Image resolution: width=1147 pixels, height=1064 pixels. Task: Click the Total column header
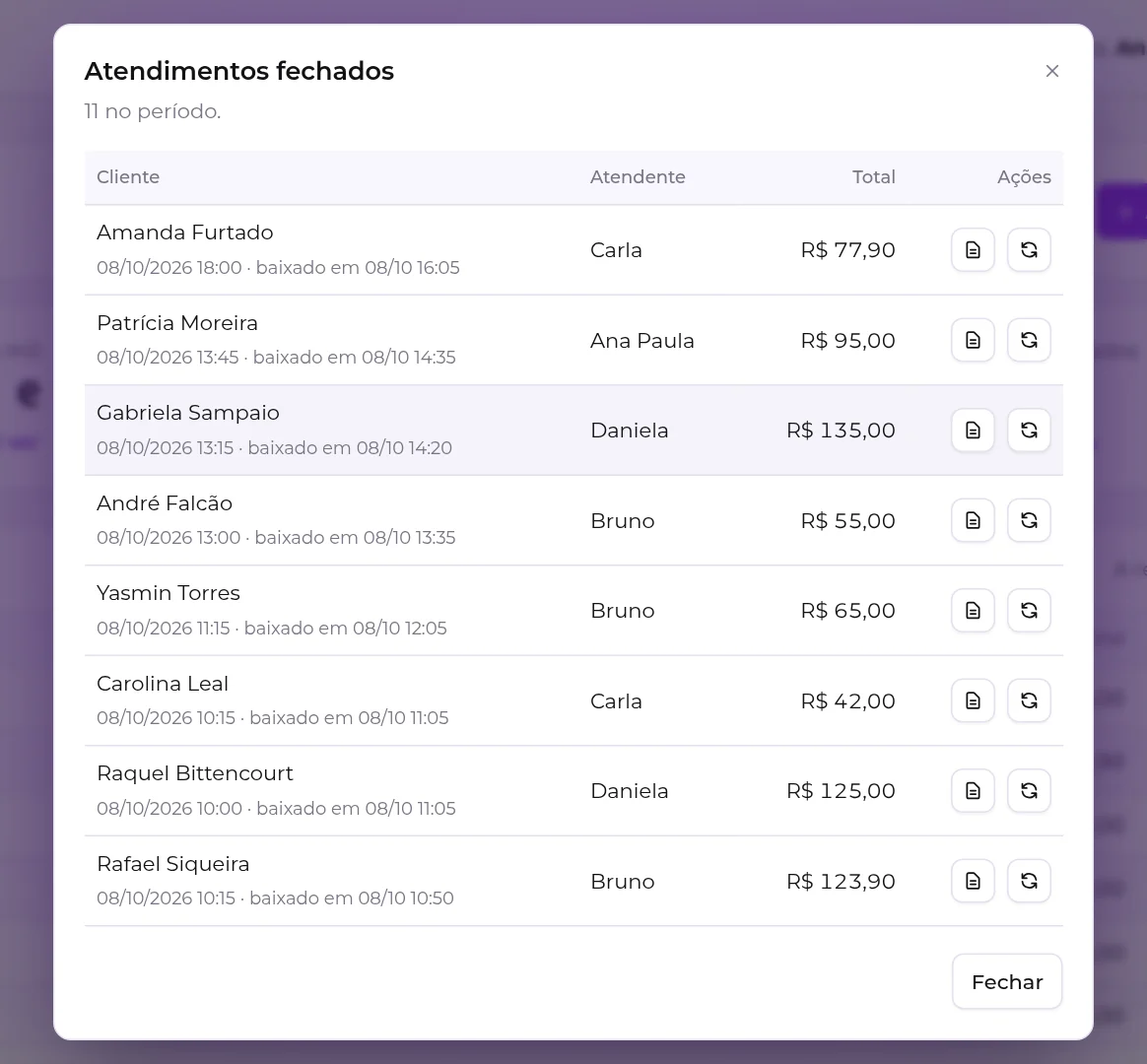[873, 177]
